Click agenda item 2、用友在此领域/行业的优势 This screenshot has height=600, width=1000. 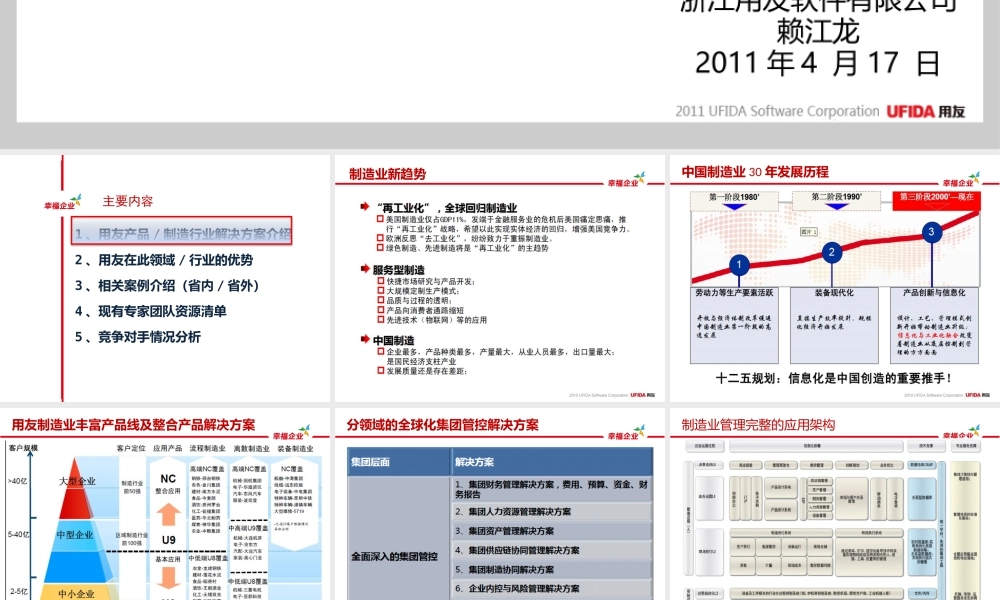pyautogui.click(x=164, y=260)
